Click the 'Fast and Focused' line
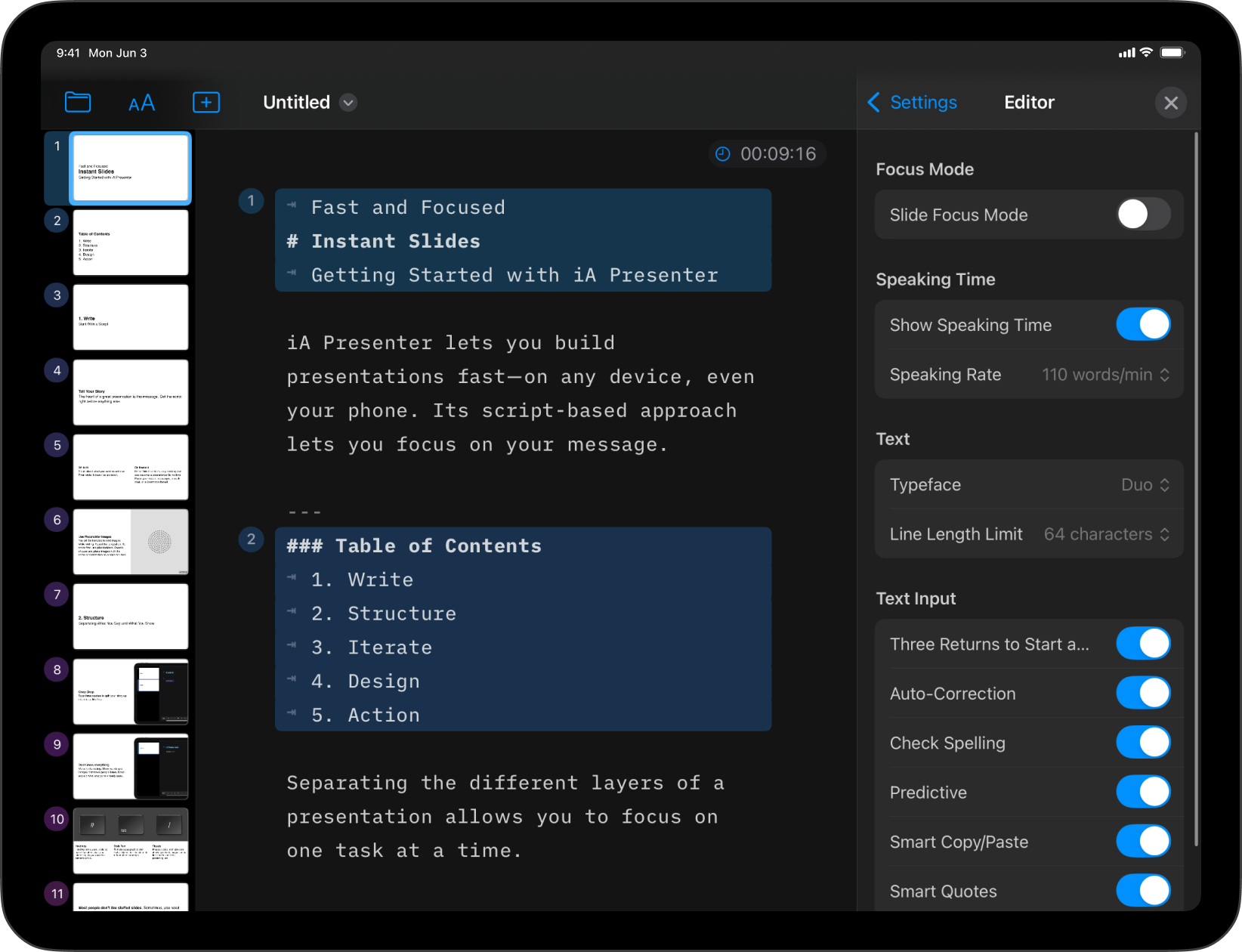The height and width of the screenshot is (952, 1242). pyautogui.click(x=408, y=208)
